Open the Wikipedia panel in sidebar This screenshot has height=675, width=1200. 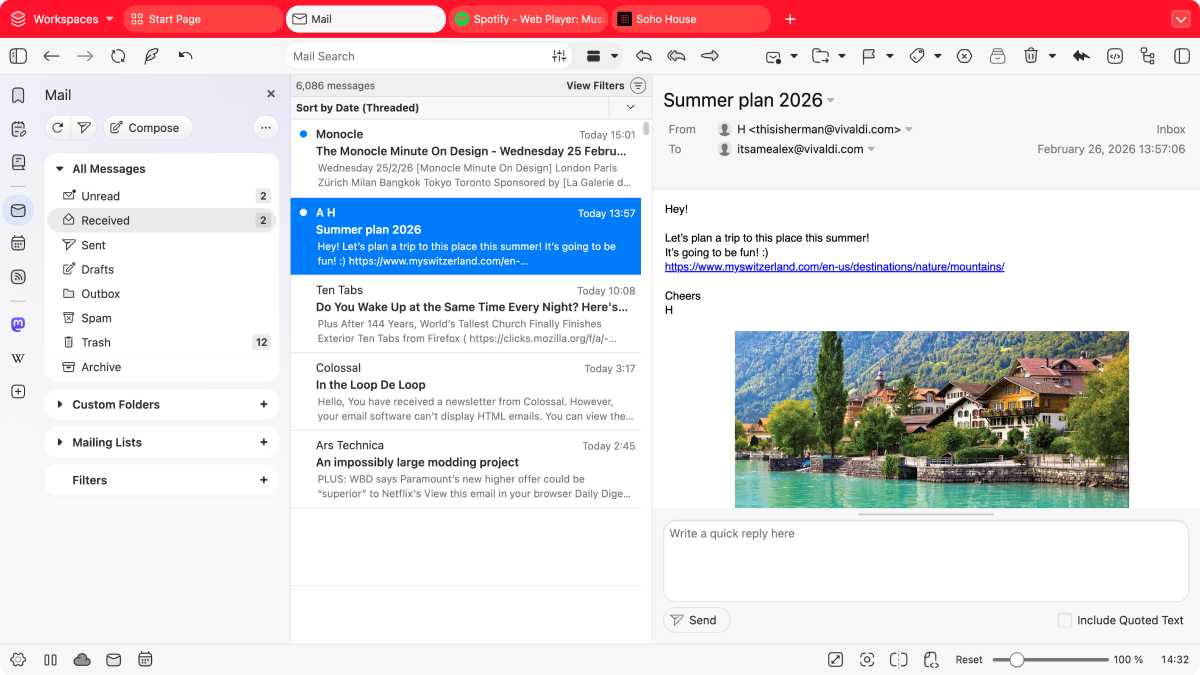click(x=18, y=358)
